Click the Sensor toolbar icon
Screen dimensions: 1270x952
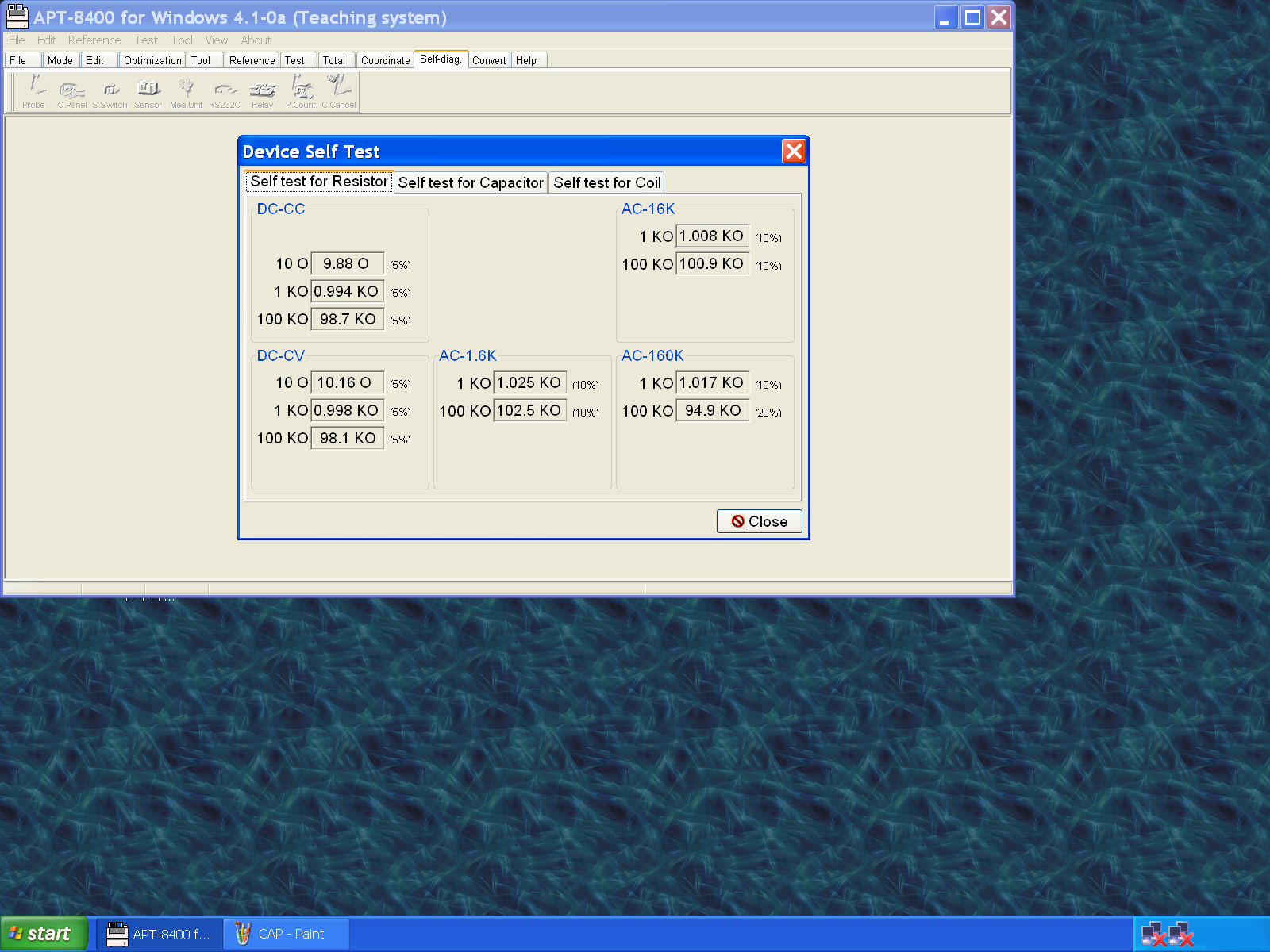(148, 91)
